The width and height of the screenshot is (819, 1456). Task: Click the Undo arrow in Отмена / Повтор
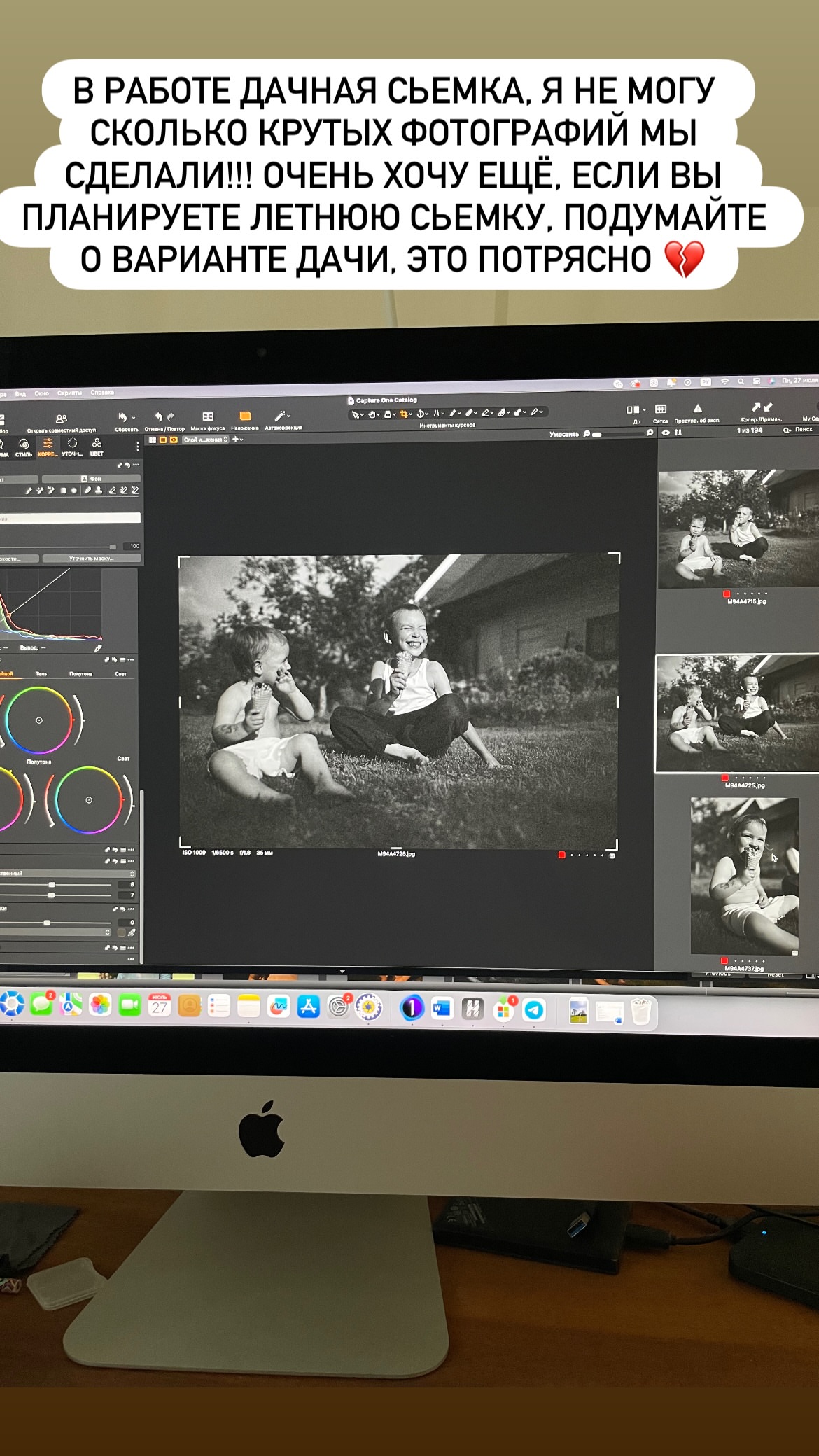(159, 416)
